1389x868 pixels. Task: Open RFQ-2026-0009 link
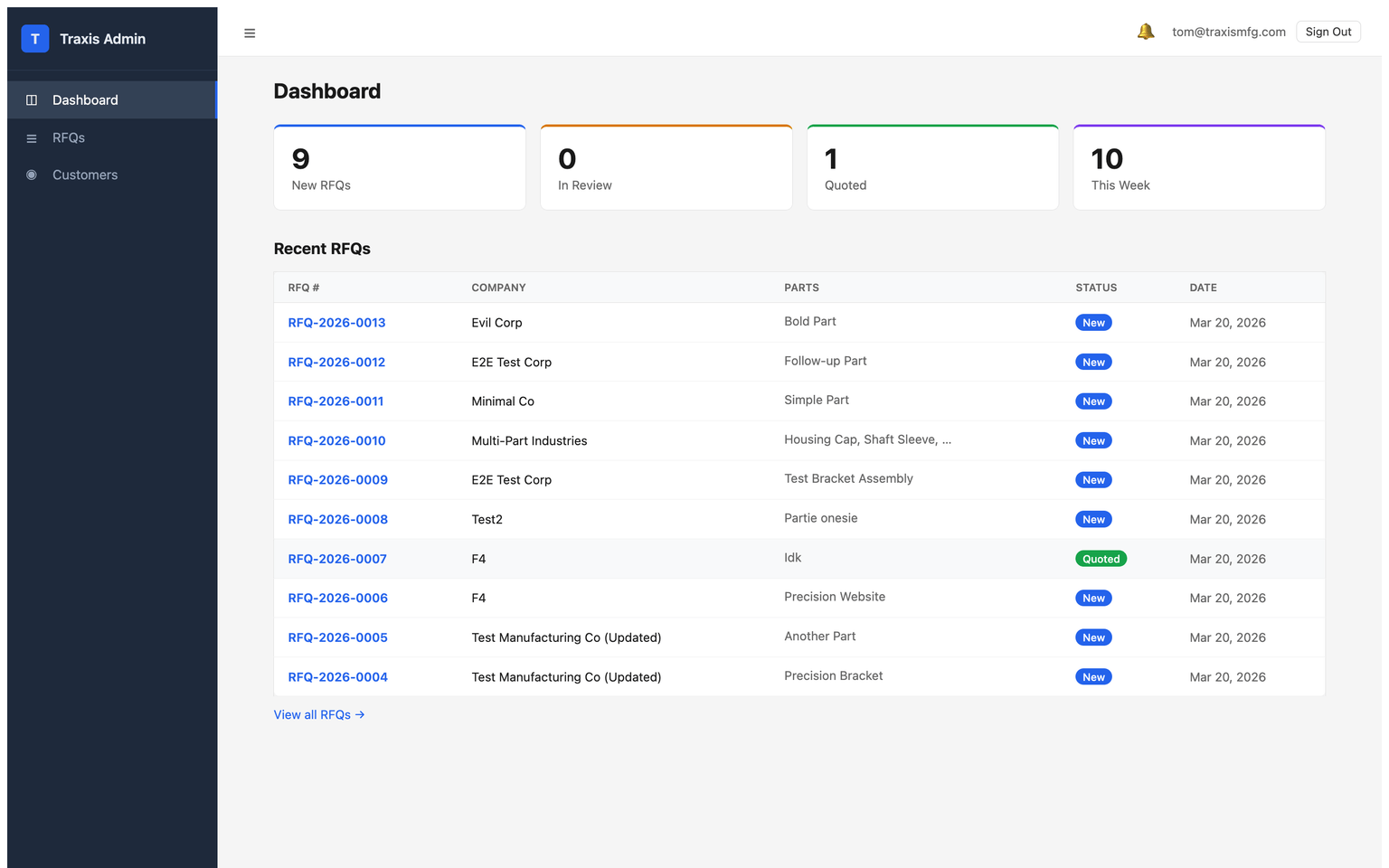point(337,480)
